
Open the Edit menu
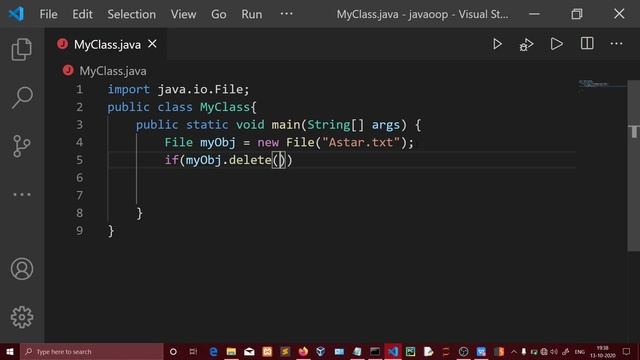[82, 14]
